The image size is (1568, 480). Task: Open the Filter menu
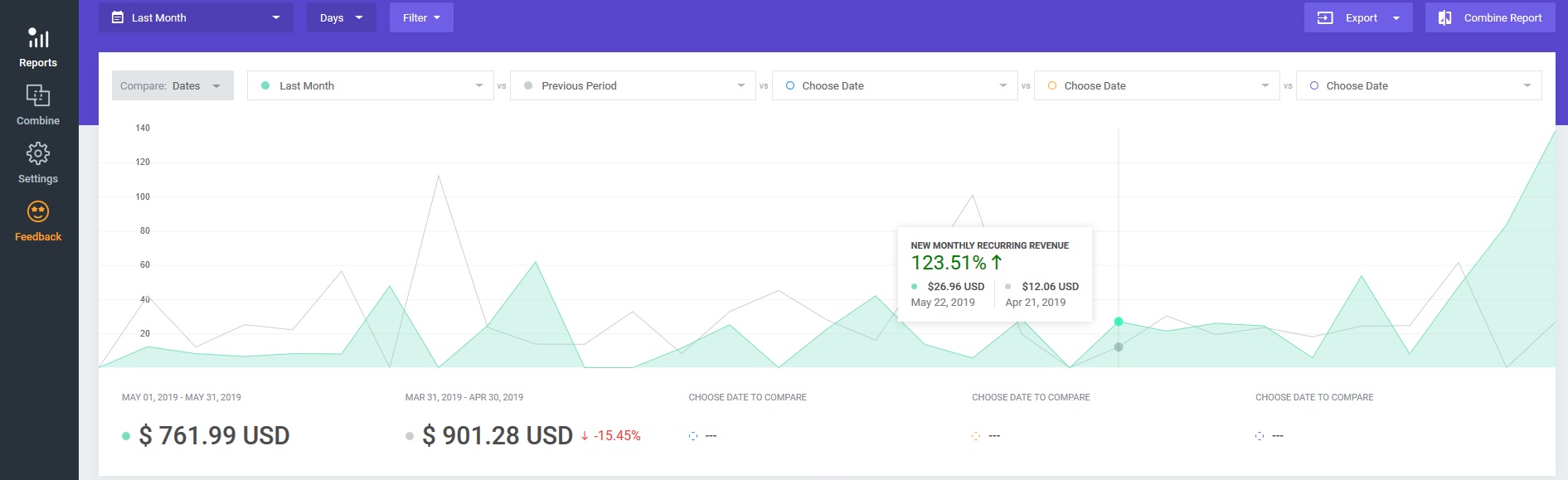click(421, 17)
